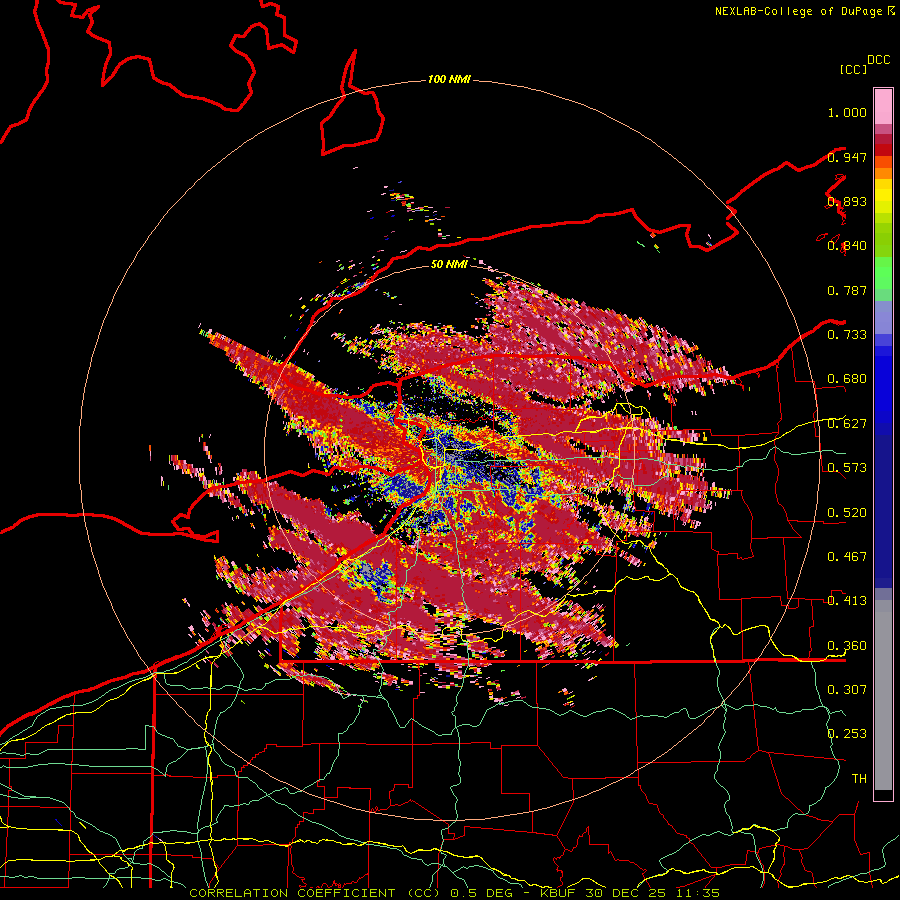
Task: Click the DCC legend title
Action: (878, 60)
